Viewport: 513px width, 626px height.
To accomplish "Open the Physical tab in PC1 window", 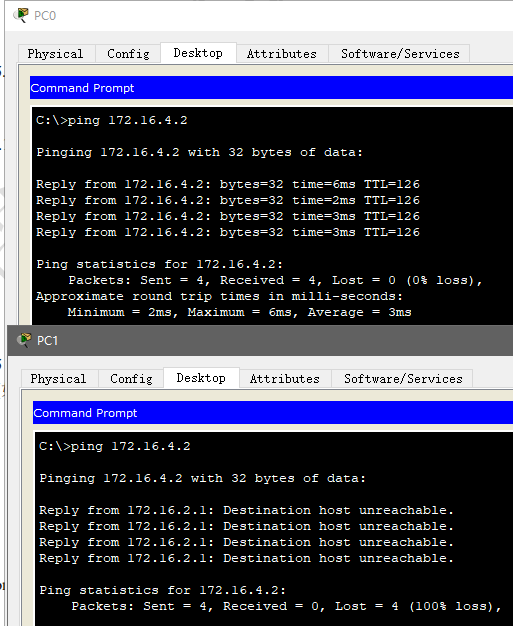I will [x=58, y=379].
